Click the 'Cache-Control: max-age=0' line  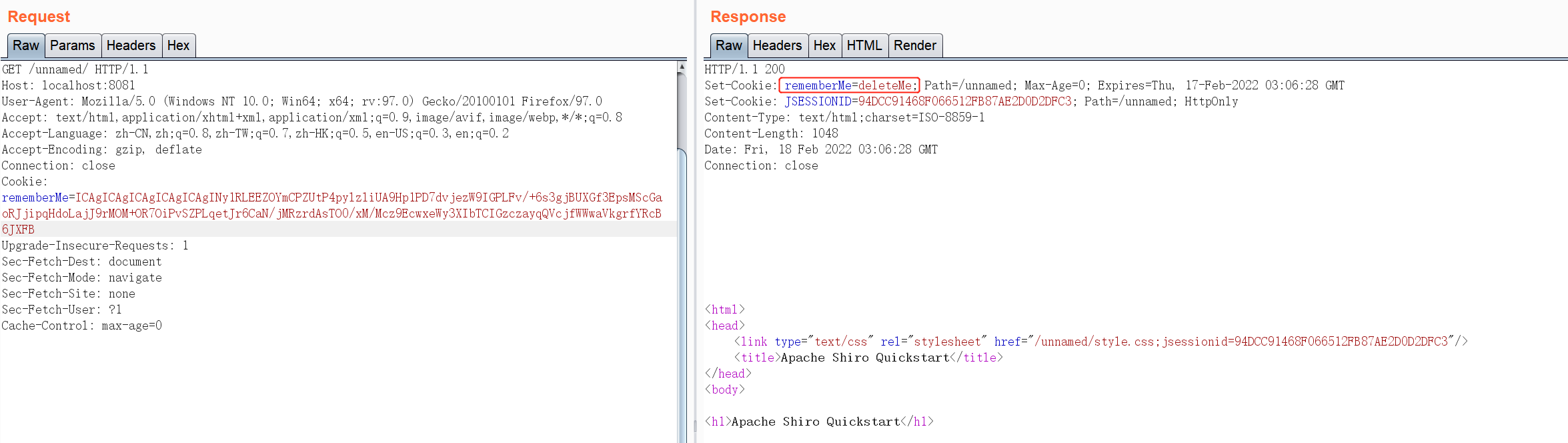[x=82, y=326]
